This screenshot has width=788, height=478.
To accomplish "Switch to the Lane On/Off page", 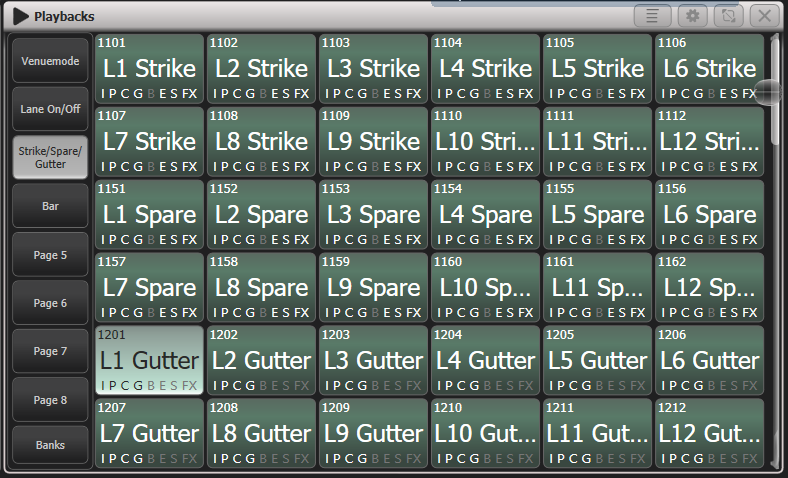I will (x=50, y=109).
